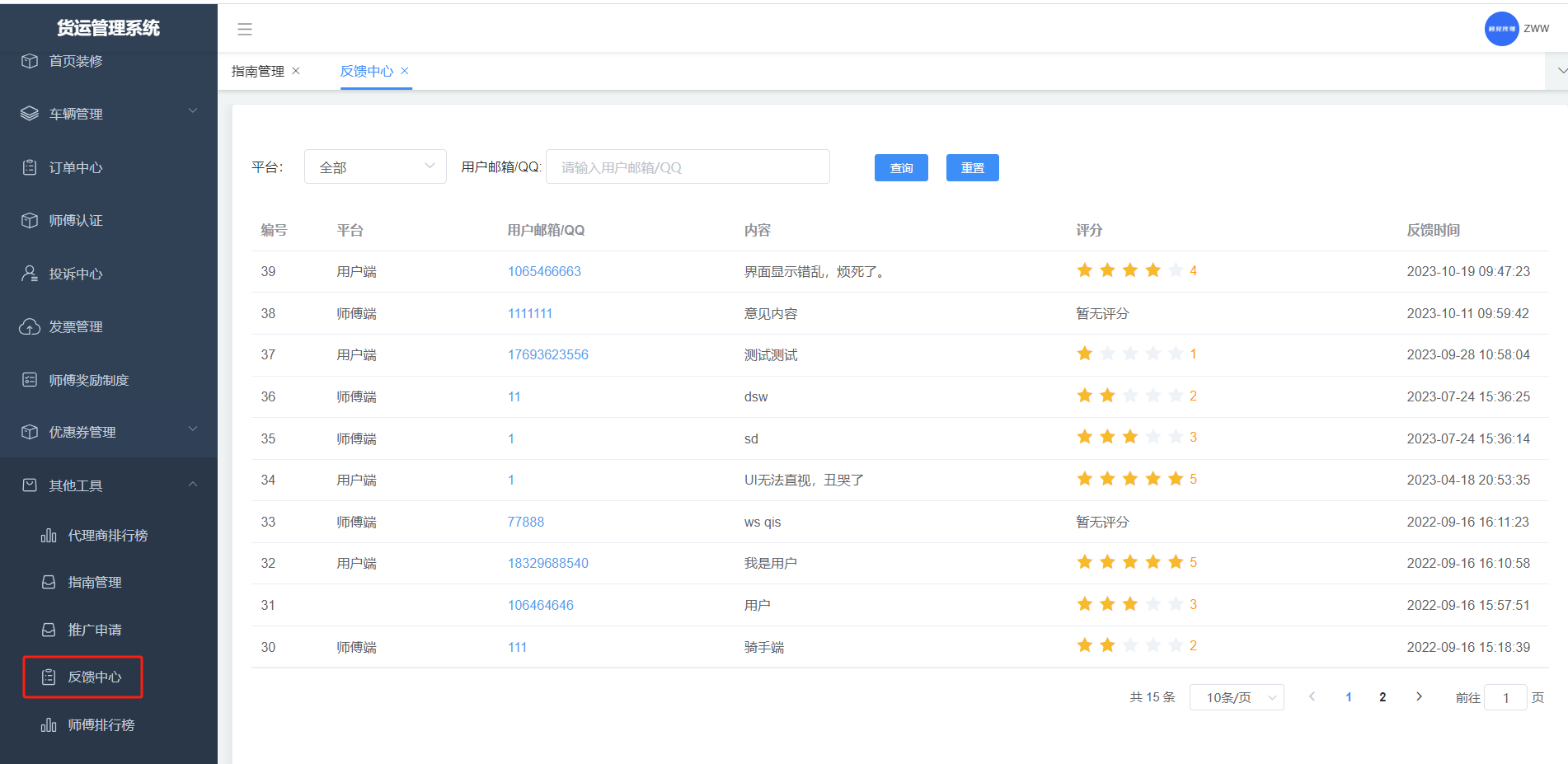Click the 发票管理 cloud icon
The width and height of the screenshot is (1568, 764).
[x=30, y=327]
